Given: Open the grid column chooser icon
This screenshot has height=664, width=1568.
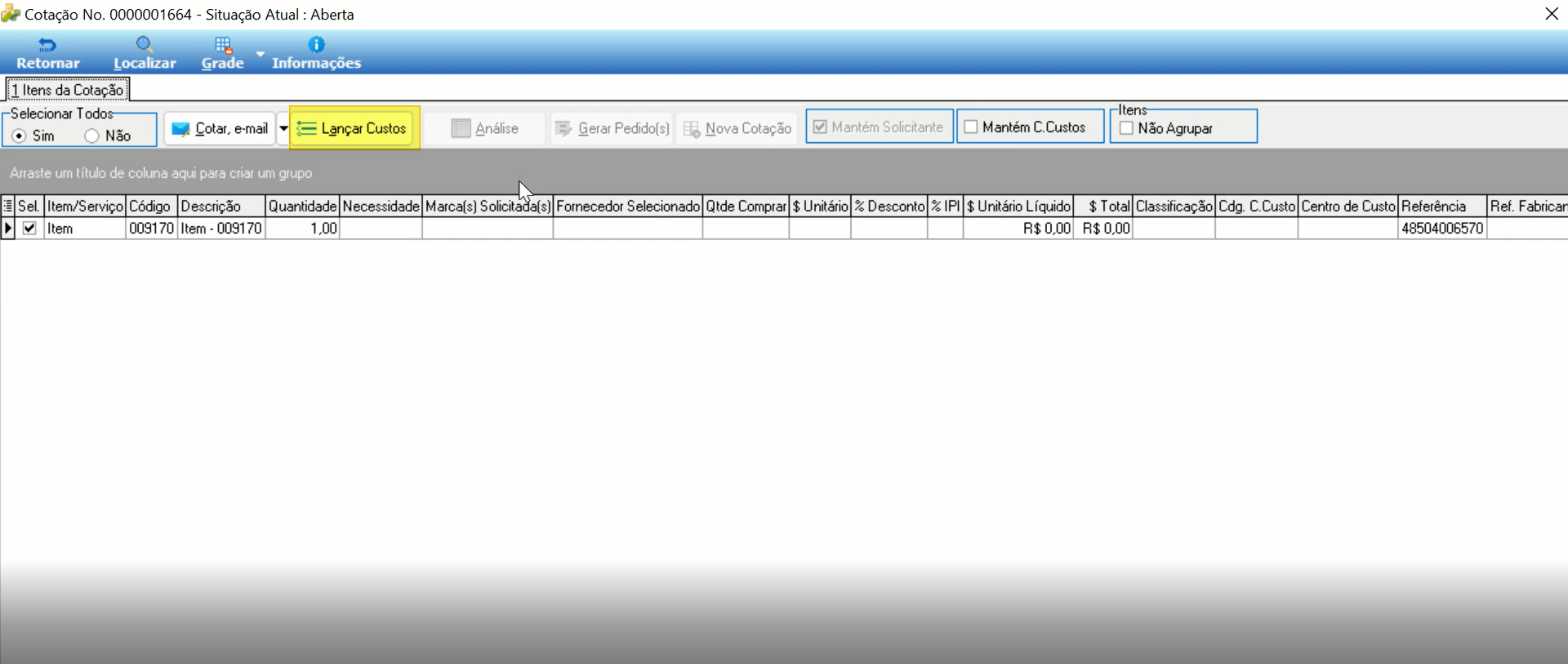Looking at the screenshot, I should point(8,206).
